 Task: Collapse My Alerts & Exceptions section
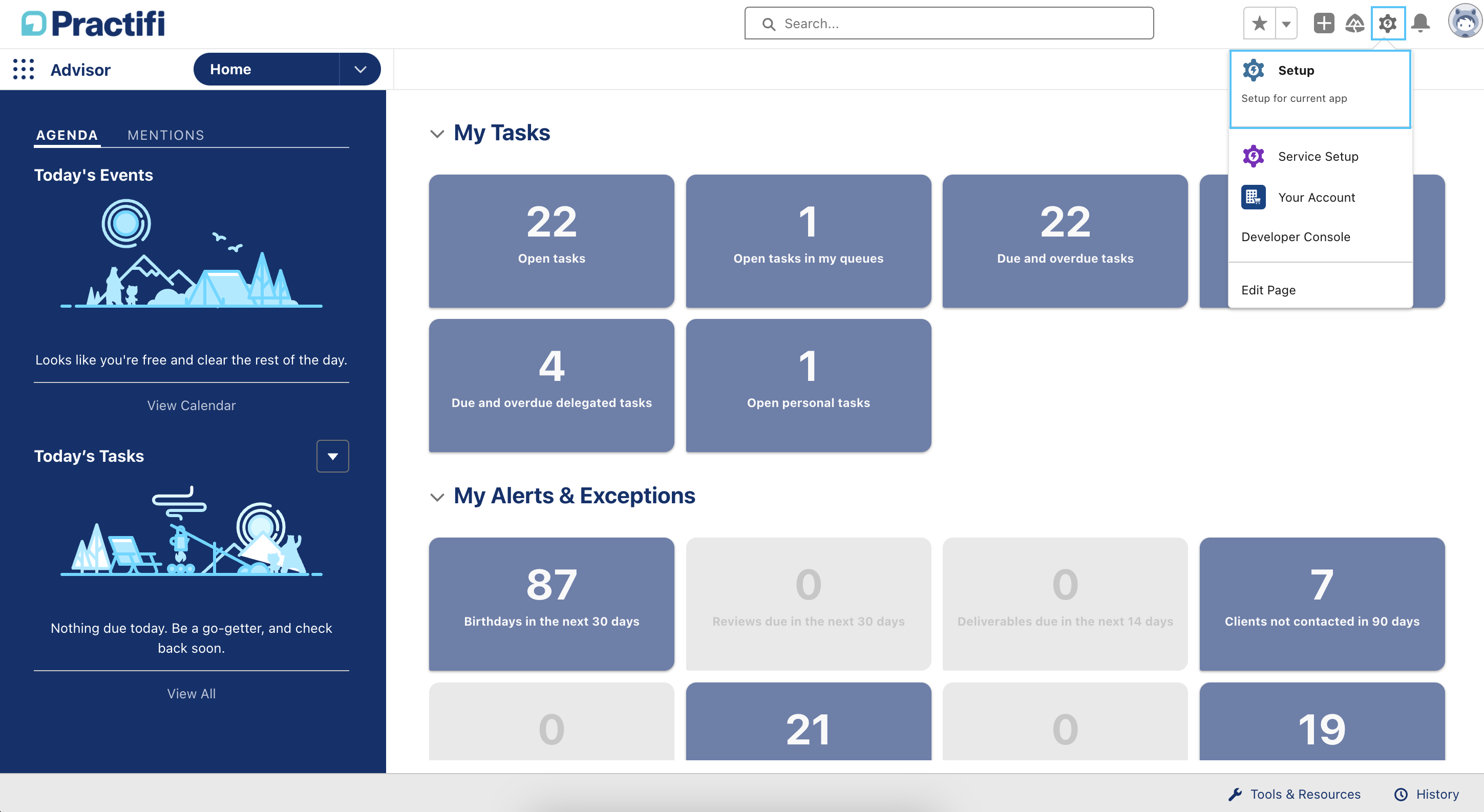(x=437, y=497)
